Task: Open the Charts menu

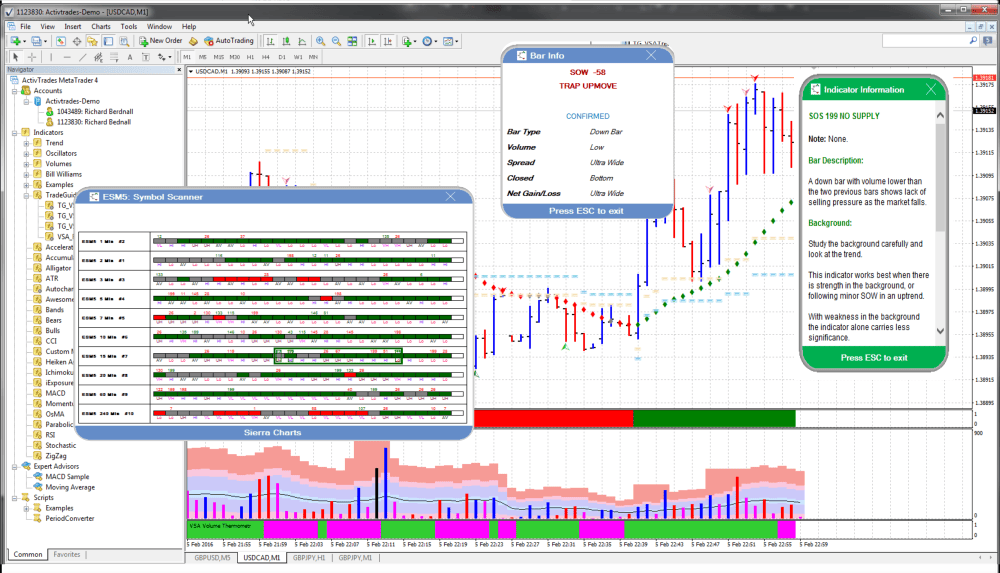Action: pos(101,27)
